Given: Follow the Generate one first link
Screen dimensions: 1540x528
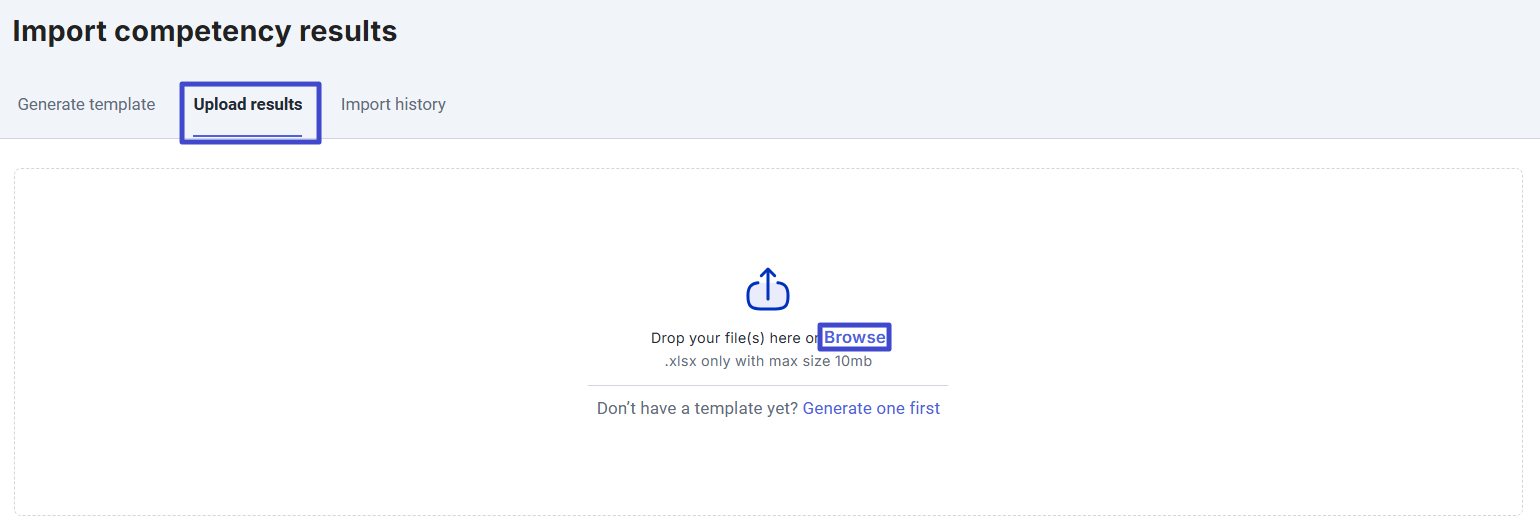Looking at the screenshot, I should pos(871,408).
